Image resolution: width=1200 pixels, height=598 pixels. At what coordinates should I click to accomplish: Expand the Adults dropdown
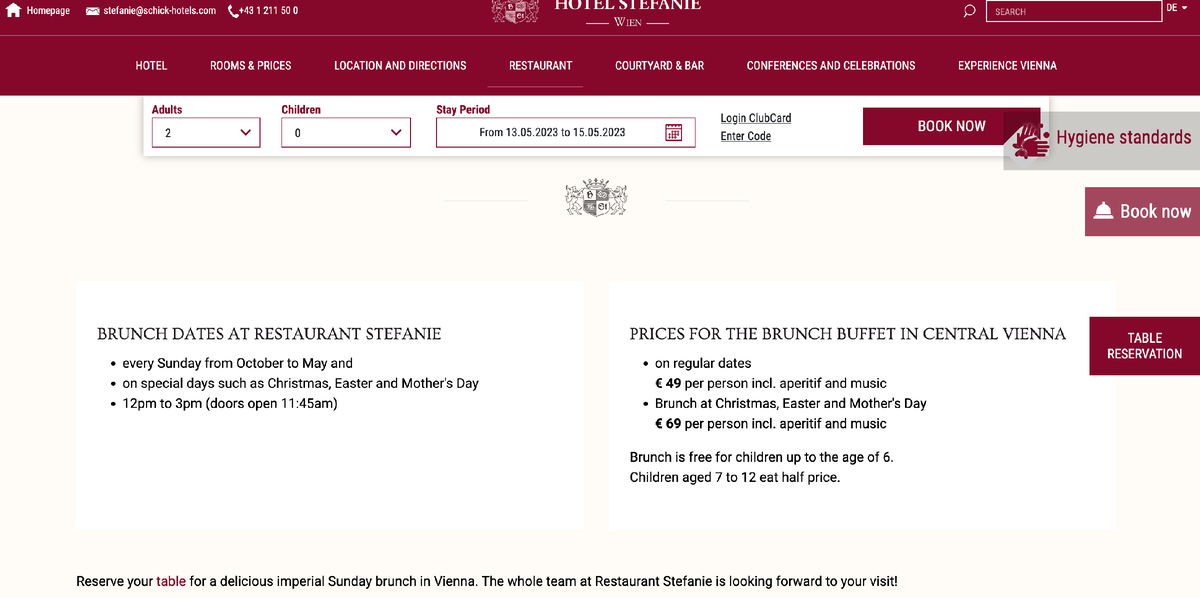206,132
